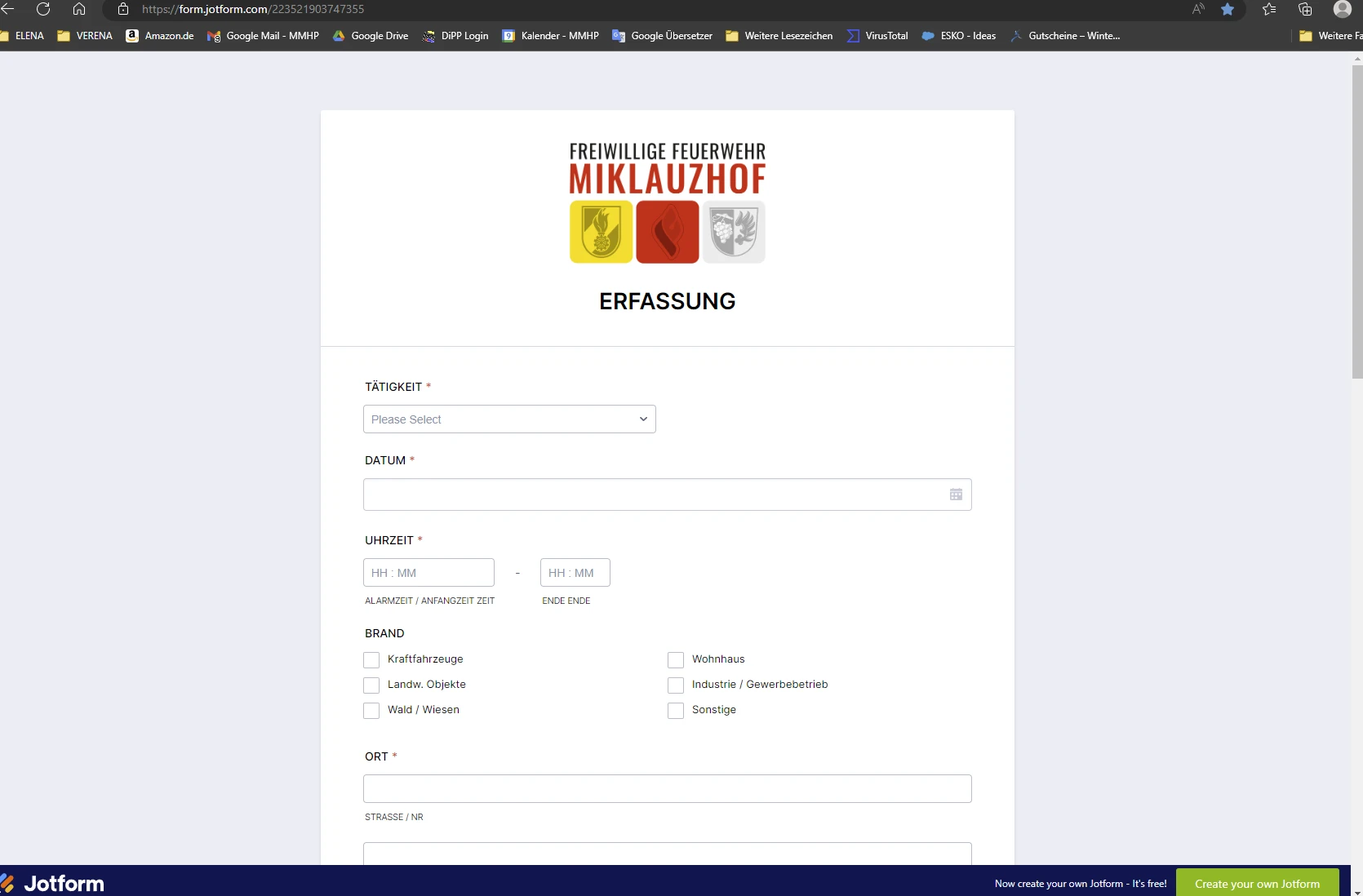
Task: Click the favorites star in the address bar
Action: click(x=1228, y=9)
